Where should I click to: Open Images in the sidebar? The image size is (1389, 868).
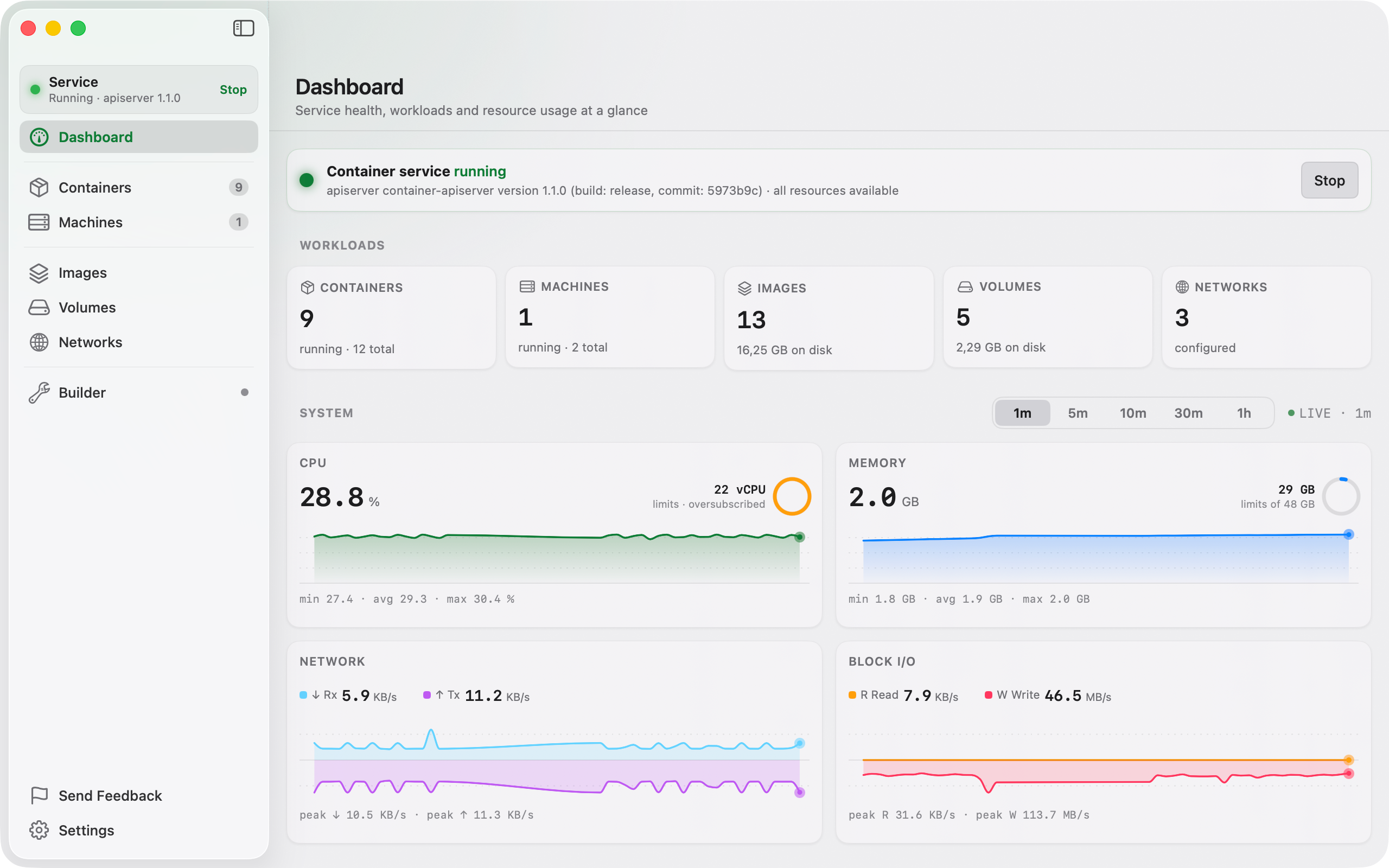pyautogui.click(x=138, y=273)
